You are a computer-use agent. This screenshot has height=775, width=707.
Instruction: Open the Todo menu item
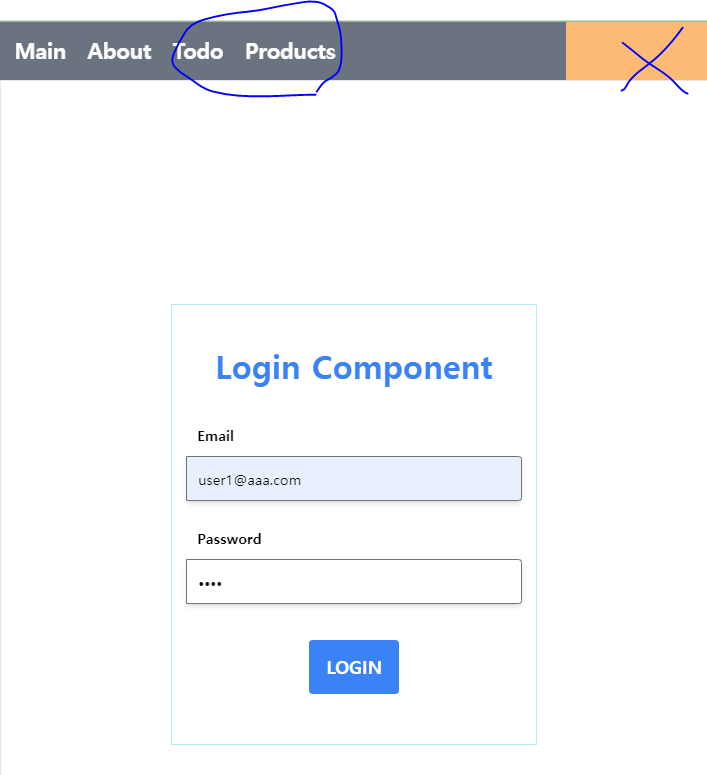pyautogui.click(x=198, y=51)
